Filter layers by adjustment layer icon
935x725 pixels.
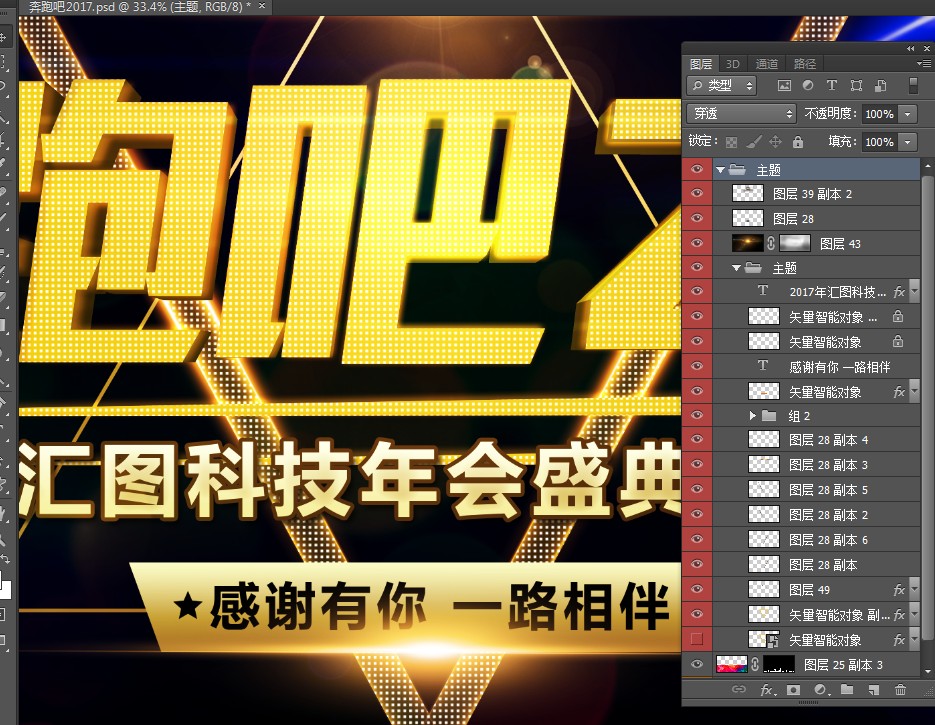coord(808,86)
